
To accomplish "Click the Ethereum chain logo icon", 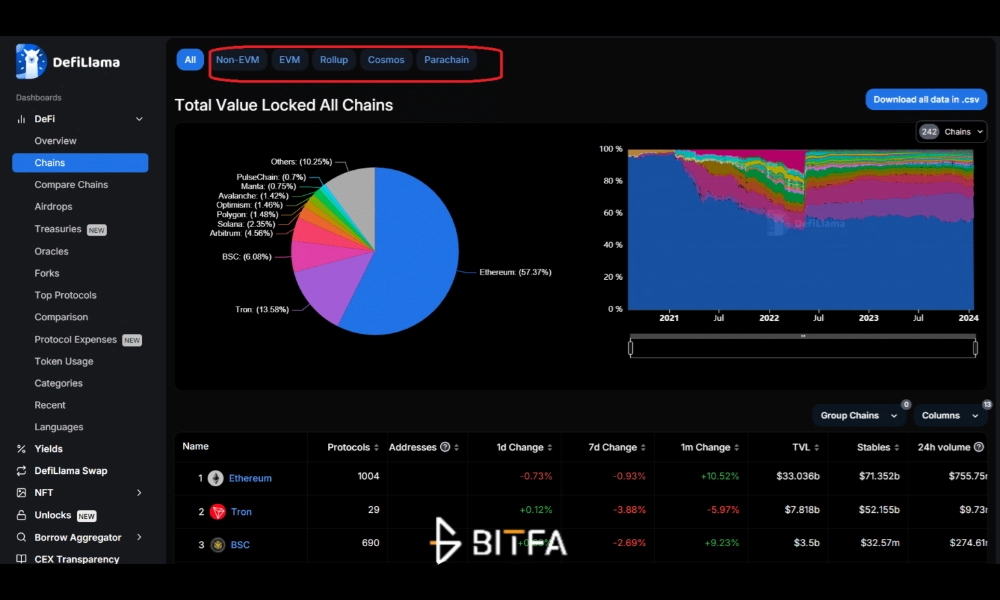I will pyautogui.click(x=216, y=478).
